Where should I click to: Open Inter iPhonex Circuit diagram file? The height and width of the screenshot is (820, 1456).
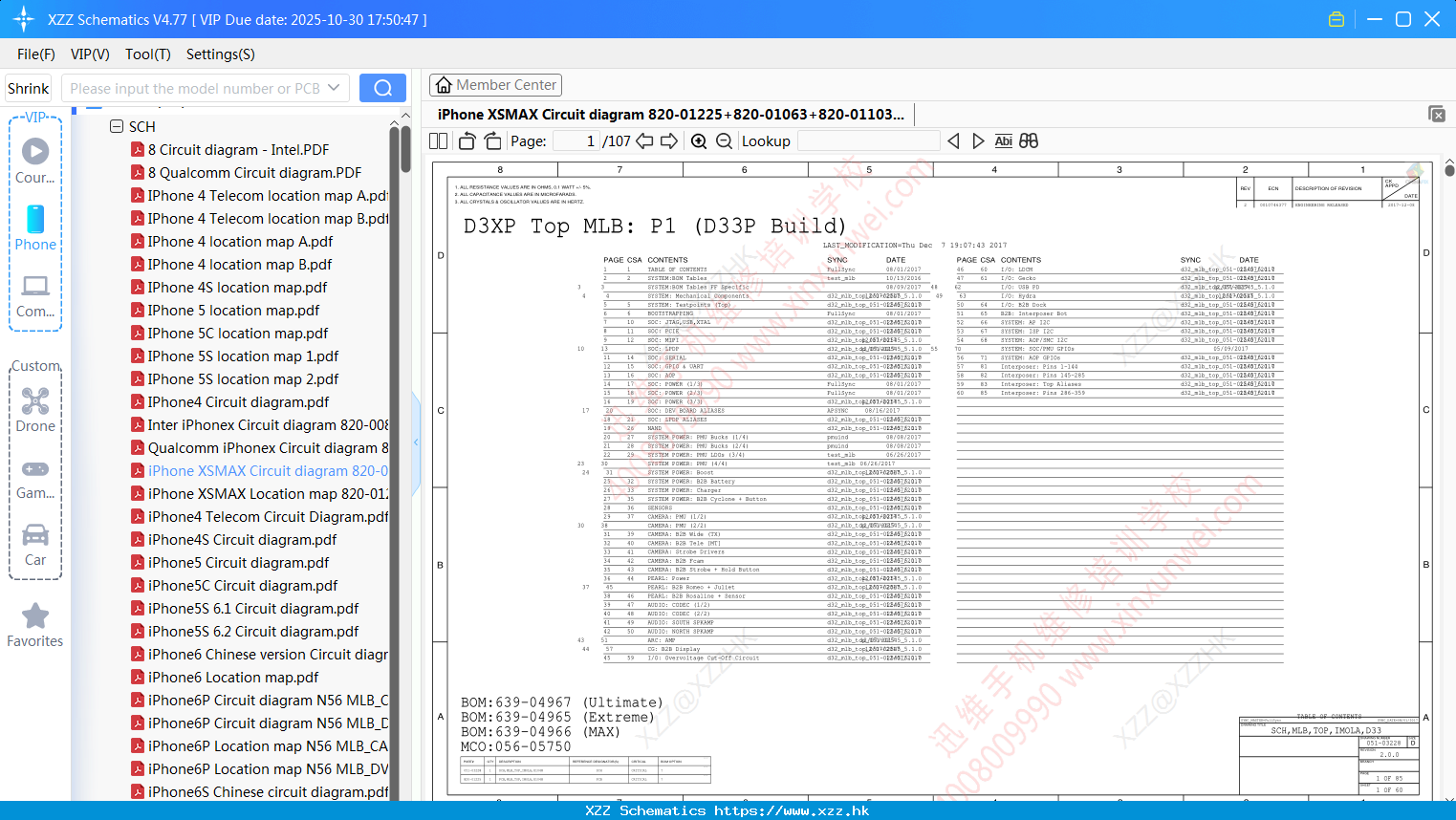(259, 425)
